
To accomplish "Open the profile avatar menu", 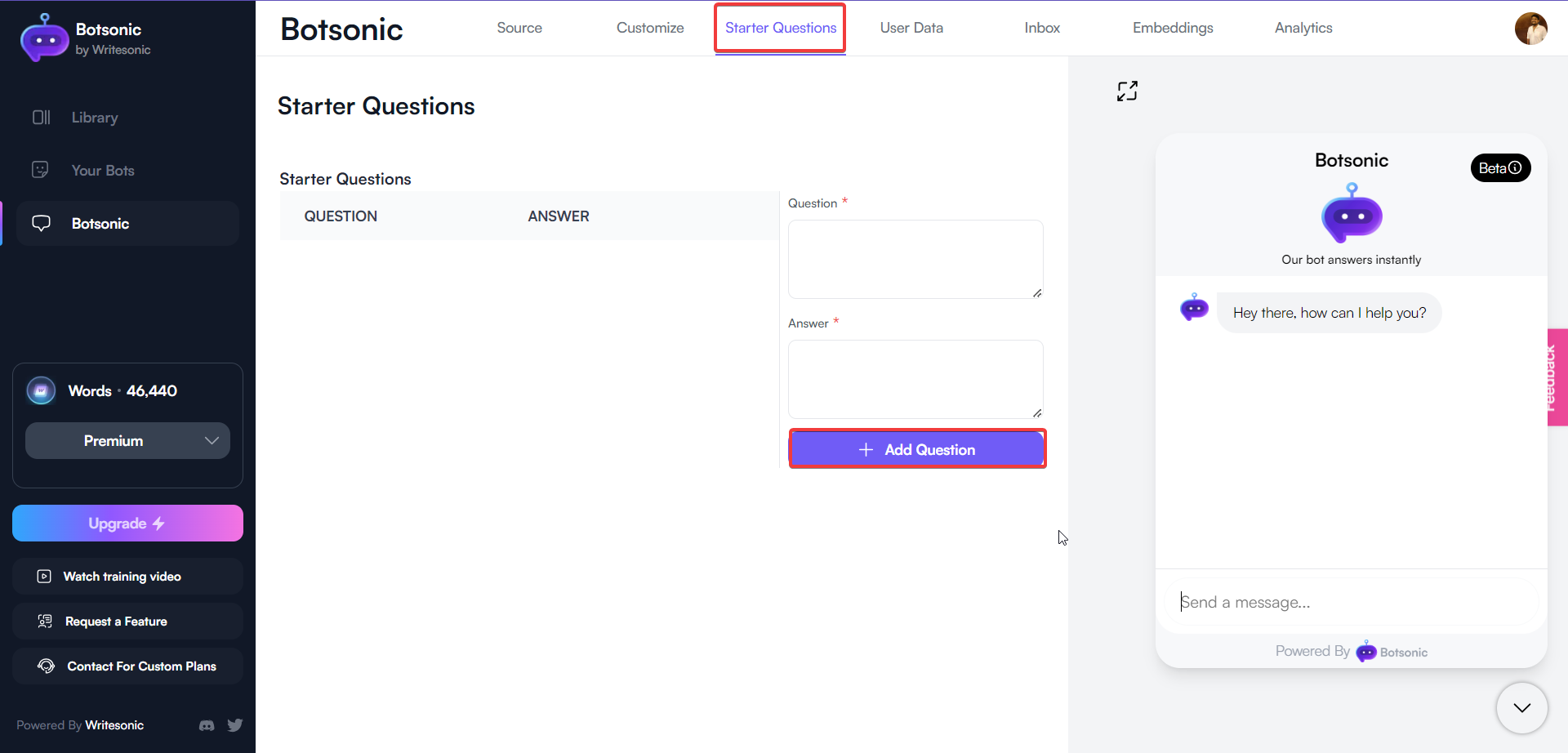I will [1531, 29].
